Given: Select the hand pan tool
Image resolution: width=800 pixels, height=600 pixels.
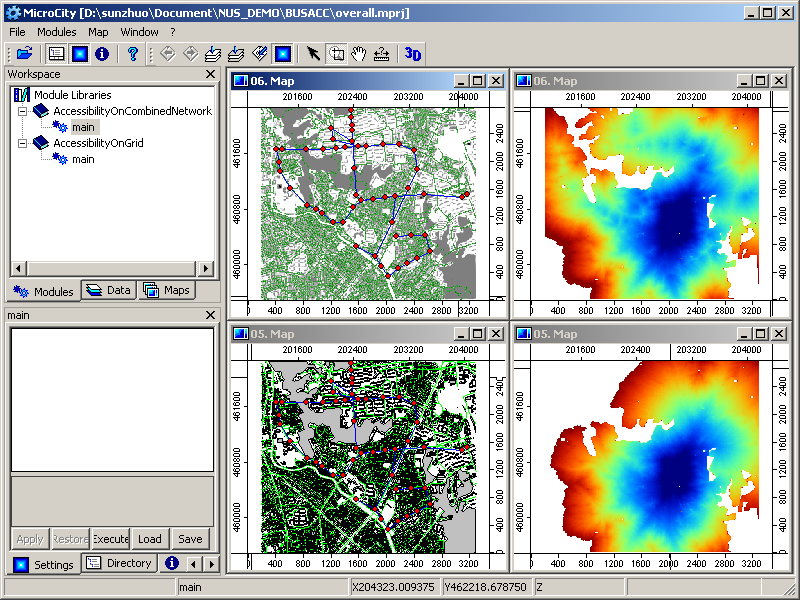Looking at the screenshot, I should click(358, 54).
